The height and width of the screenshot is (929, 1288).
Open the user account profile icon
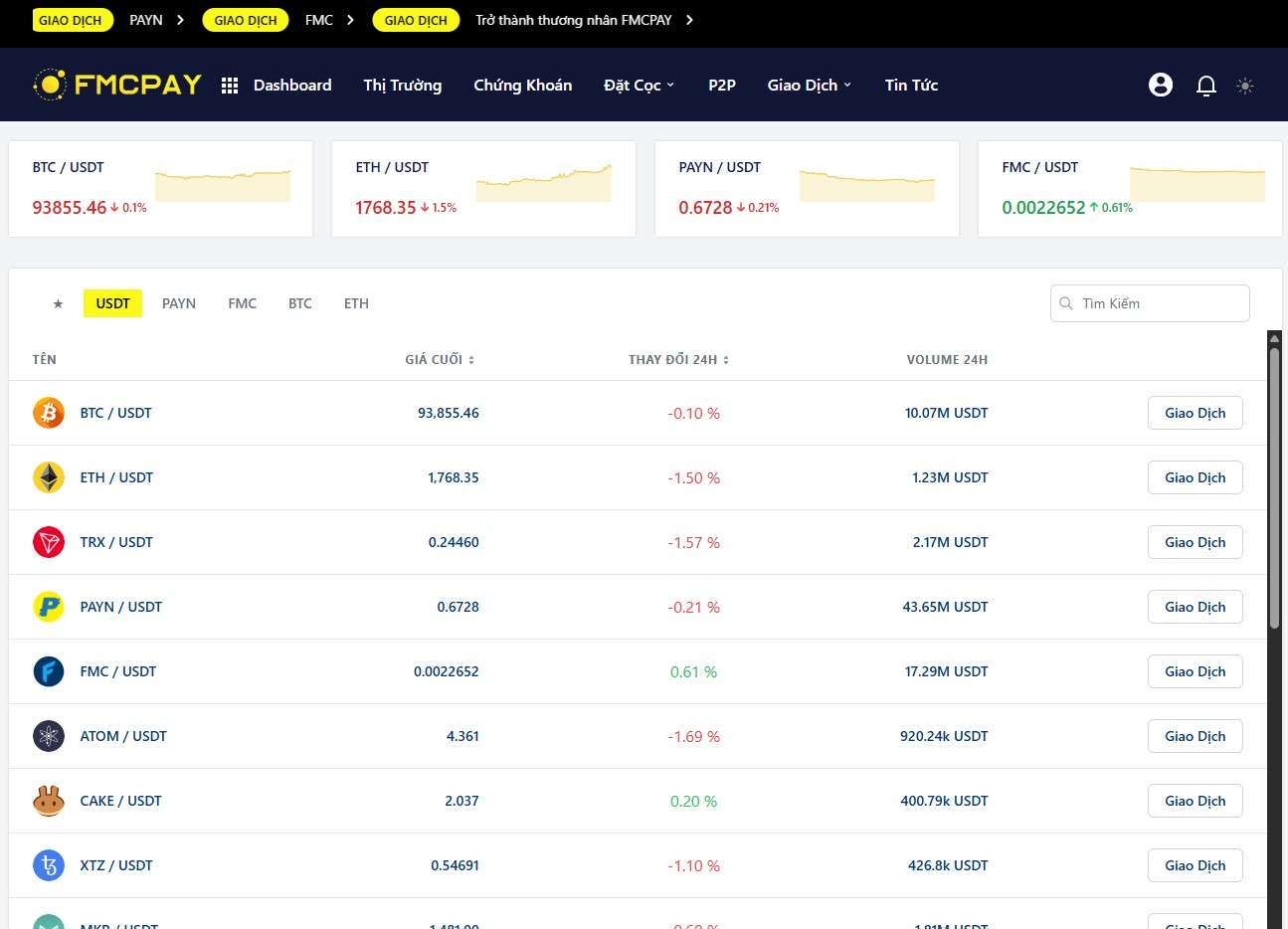click(x=1160, y=85)
